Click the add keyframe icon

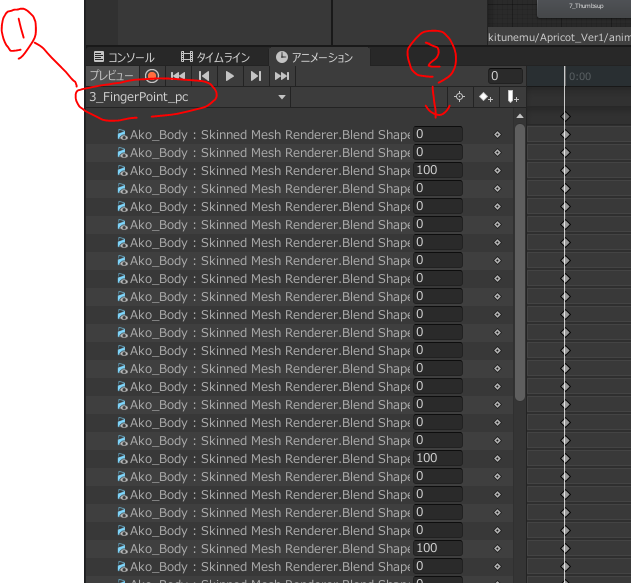coord(486,97)
